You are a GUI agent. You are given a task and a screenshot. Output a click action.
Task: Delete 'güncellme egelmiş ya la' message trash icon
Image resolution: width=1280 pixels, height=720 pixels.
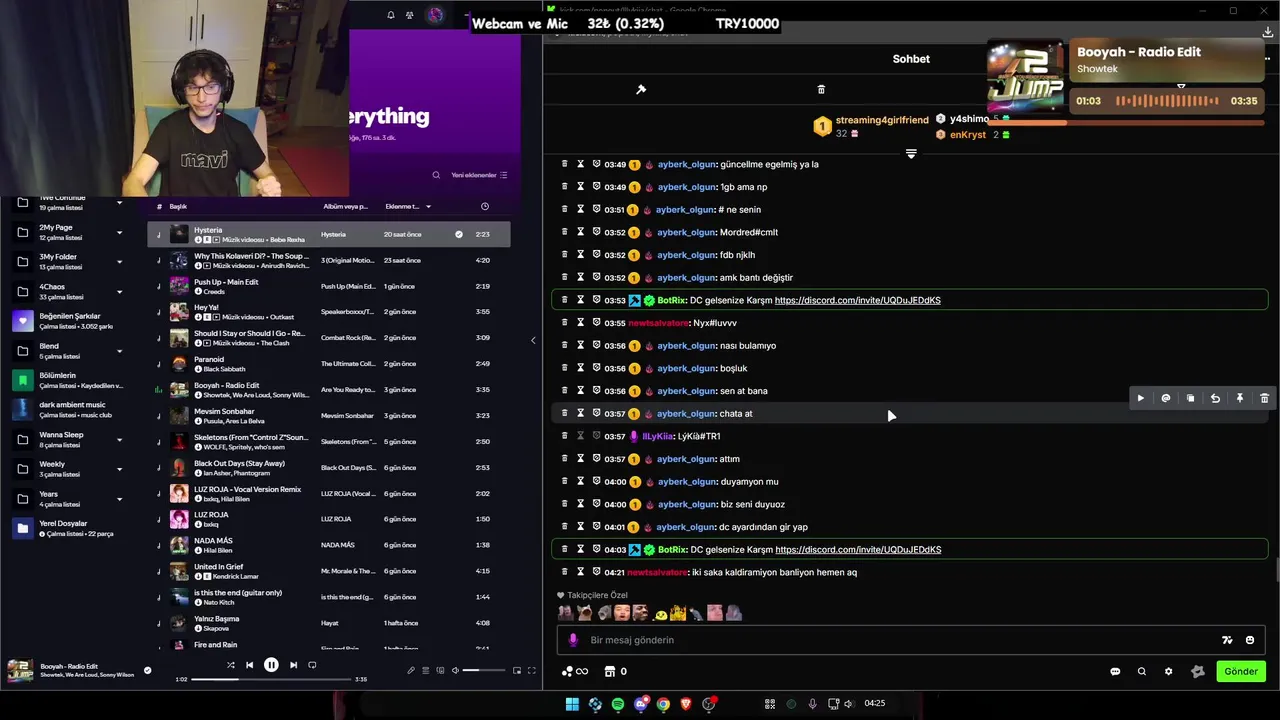[564, 164]
